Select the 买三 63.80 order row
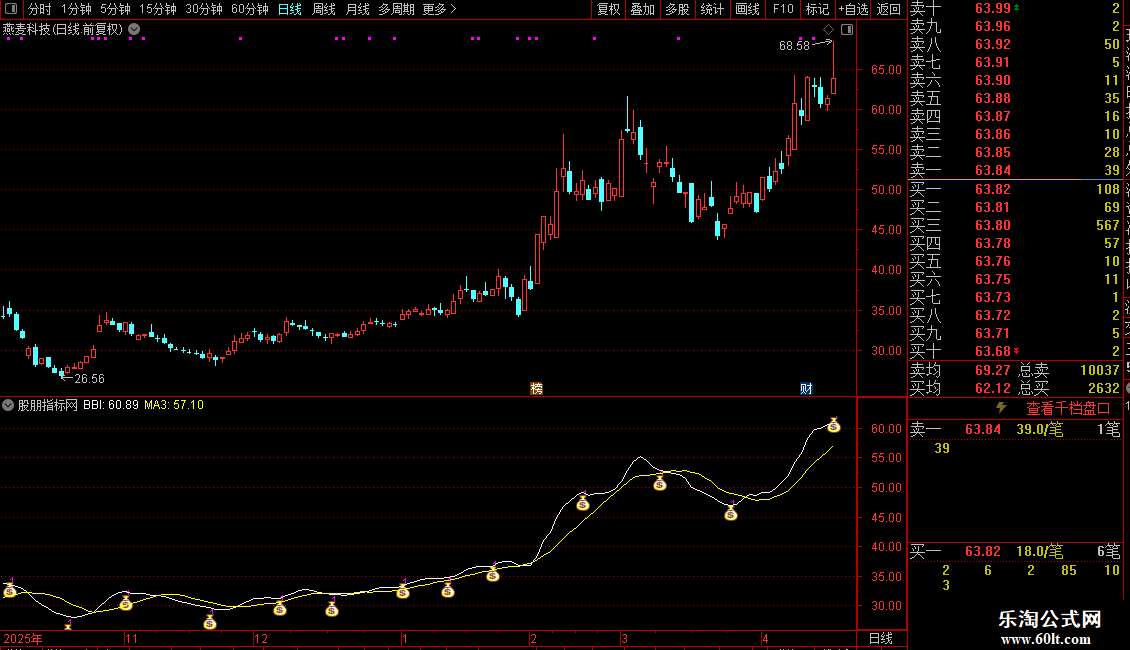Image resolution: width=1130 pixels, height=650 pixels. pyautogui.click(x=1015, y=225)
